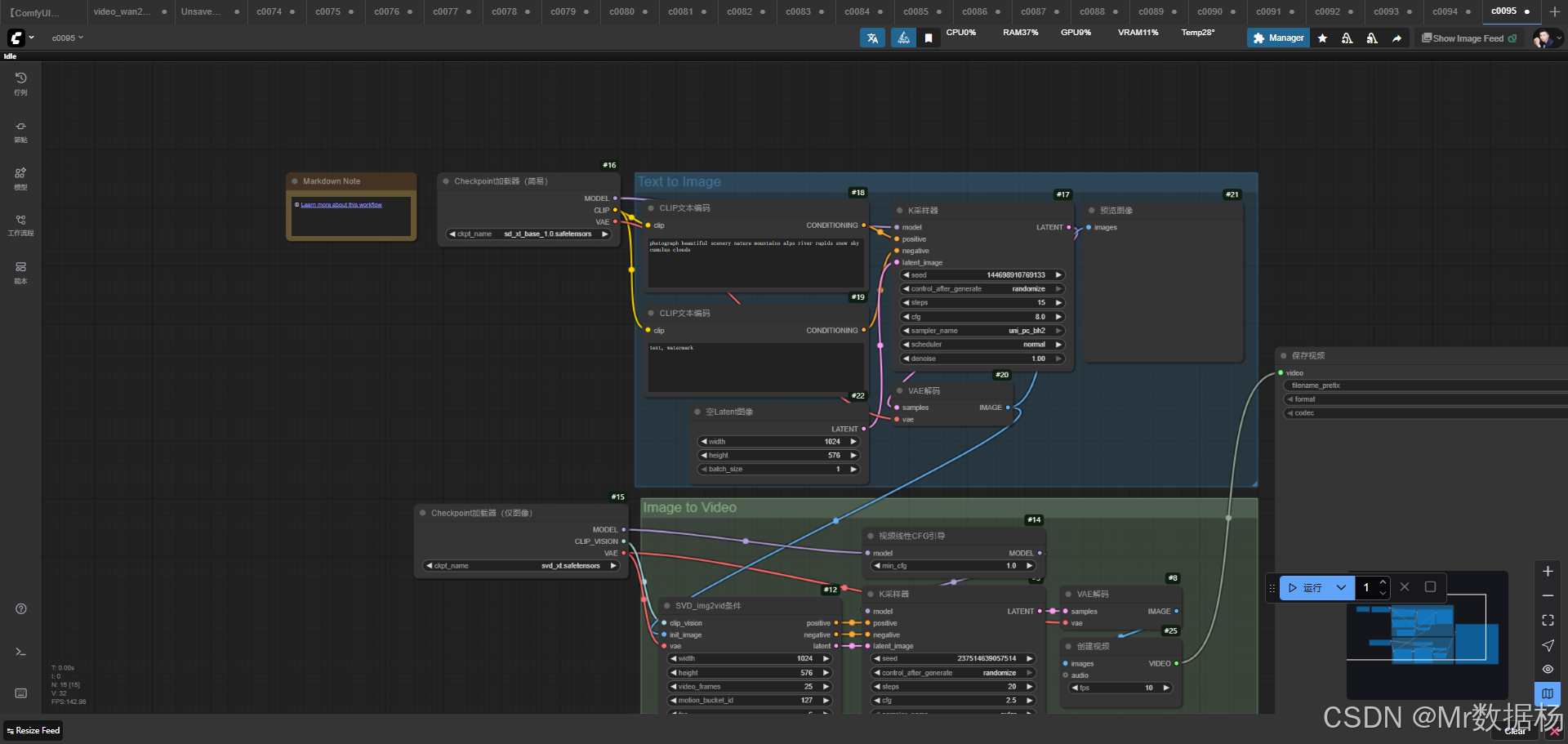Screen dimensions: 1568x744
Task: Collapse the 空Latent图像 node via its dot
Action: [697, 412]
